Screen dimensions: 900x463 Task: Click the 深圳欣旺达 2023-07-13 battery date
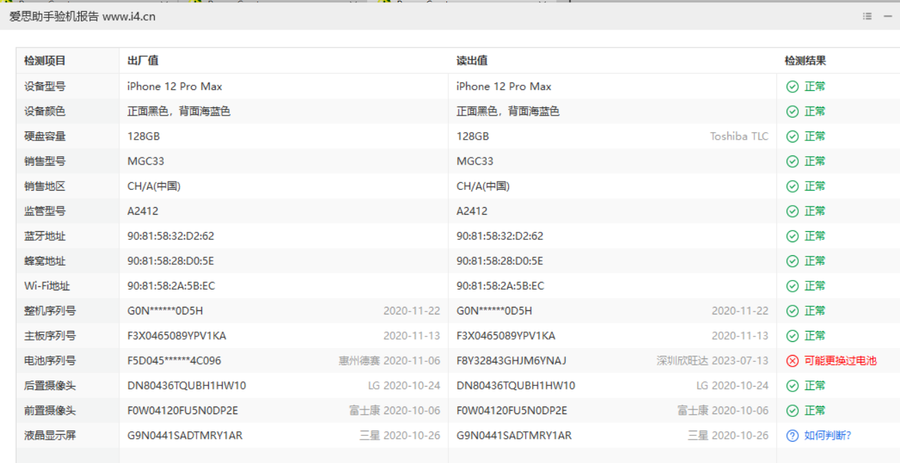click(712, 361)
